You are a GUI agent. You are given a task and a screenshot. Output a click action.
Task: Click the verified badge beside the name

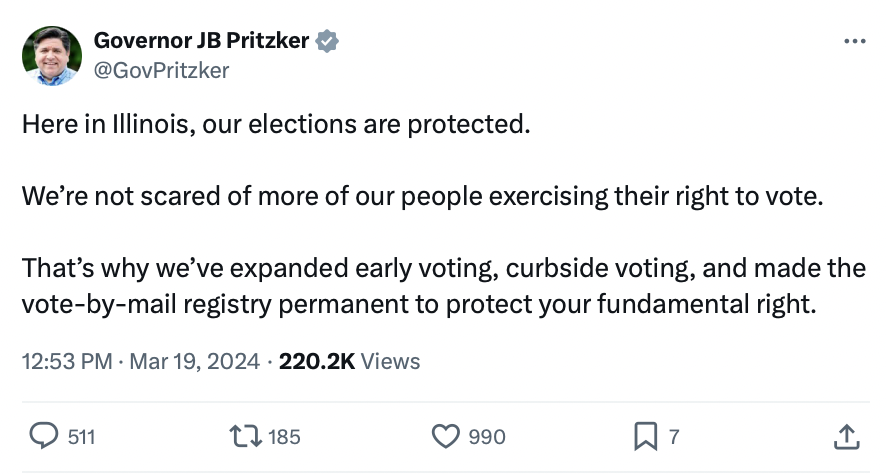coord(327,41)
